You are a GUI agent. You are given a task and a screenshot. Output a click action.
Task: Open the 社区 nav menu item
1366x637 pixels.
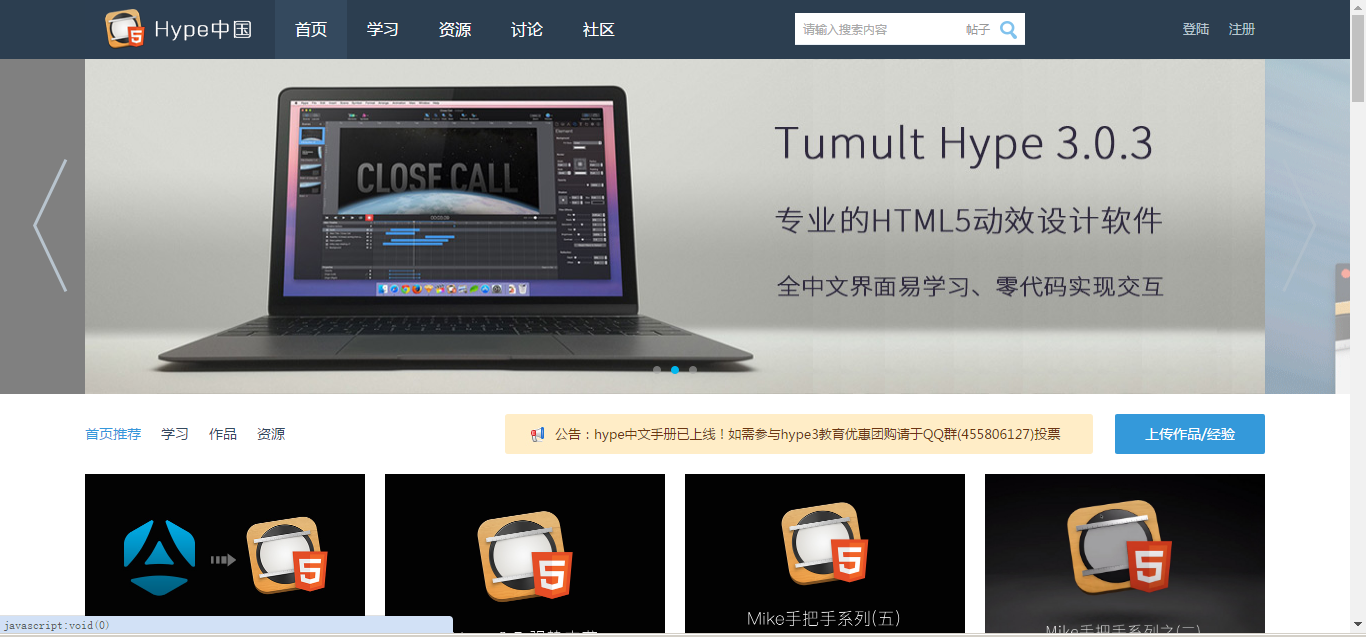599,29
